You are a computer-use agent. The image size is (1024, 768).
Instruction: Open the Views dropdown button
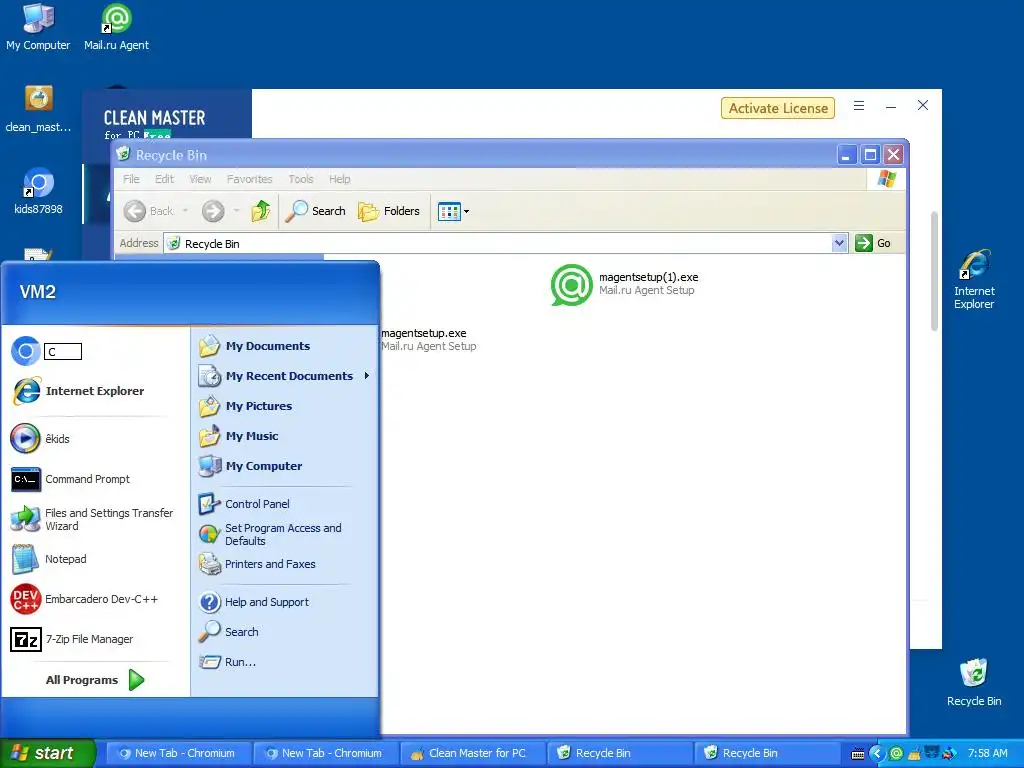click(x=453, y=212)
